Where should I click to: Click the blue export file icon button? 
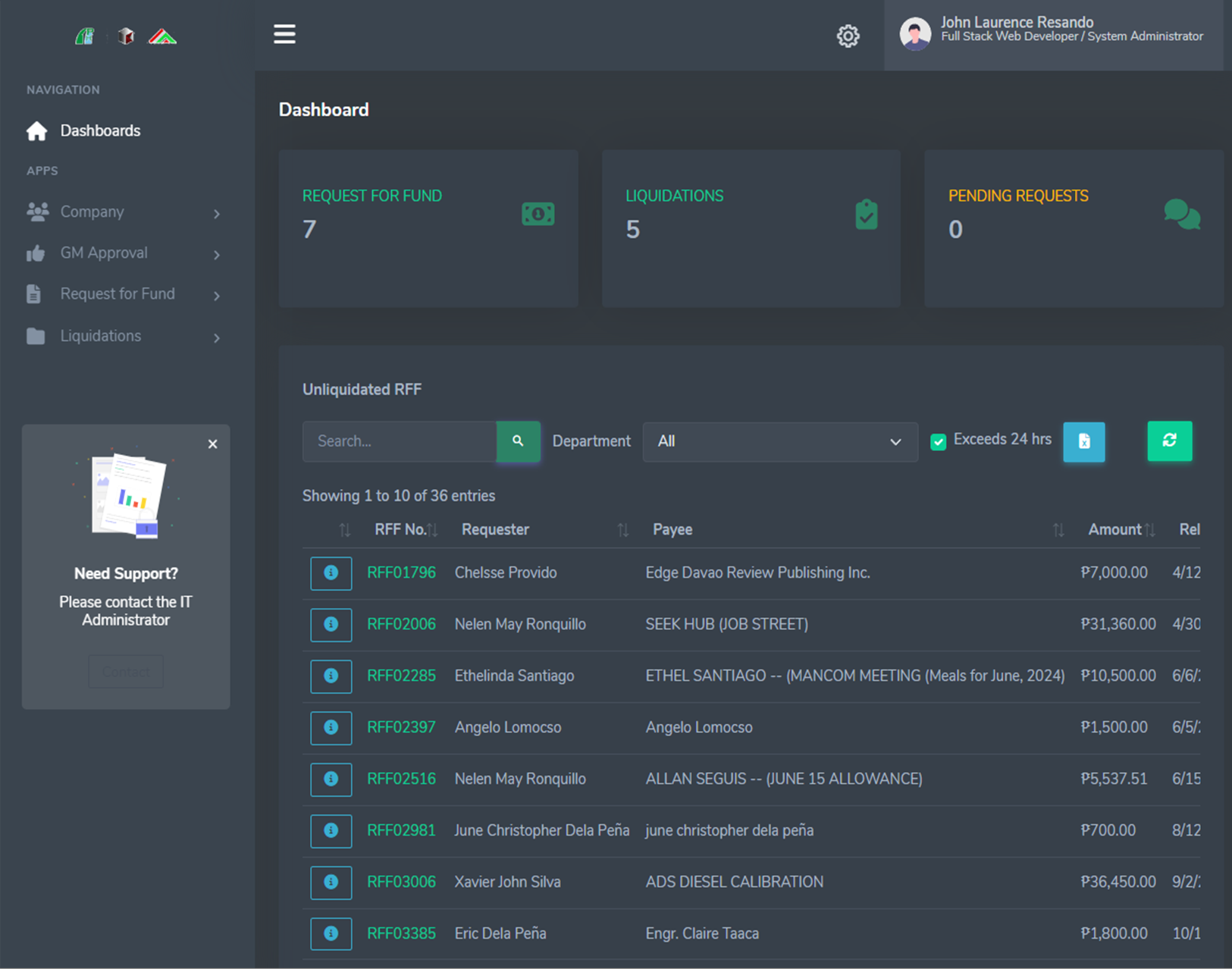pyautogui.click(x=1083, y=441)
